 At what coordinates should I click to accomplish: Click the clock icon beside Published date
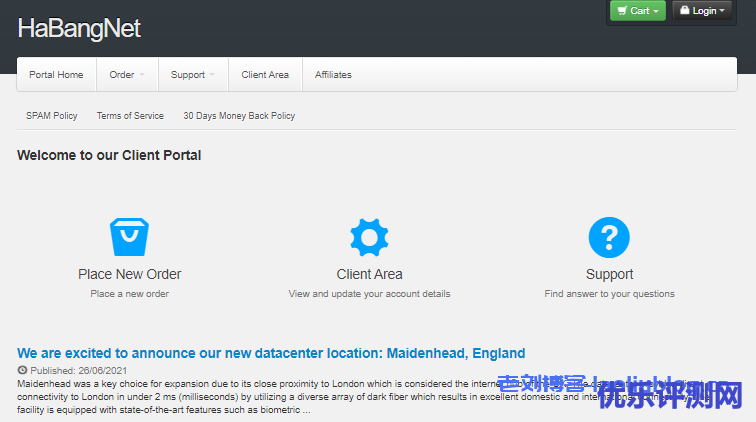click(22, 370)
